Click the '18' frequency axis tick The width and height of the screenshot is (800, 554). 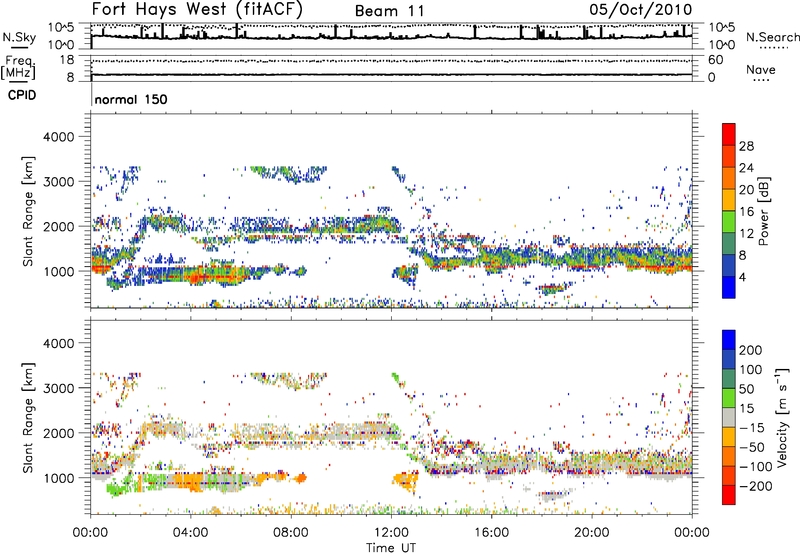67,60
